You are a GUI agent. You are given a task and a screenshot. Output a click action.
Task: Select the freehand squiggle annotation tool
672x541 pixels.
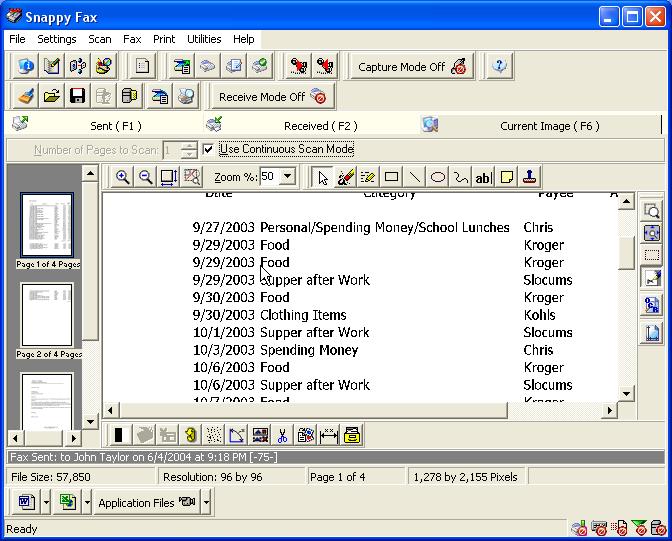click(x=461, y=177)
